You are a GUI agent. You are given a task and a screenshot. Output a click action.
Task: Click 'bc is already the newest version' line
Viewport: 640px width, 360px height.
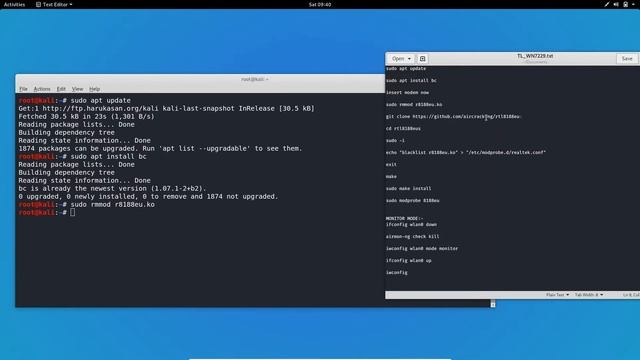click(112, 189)
